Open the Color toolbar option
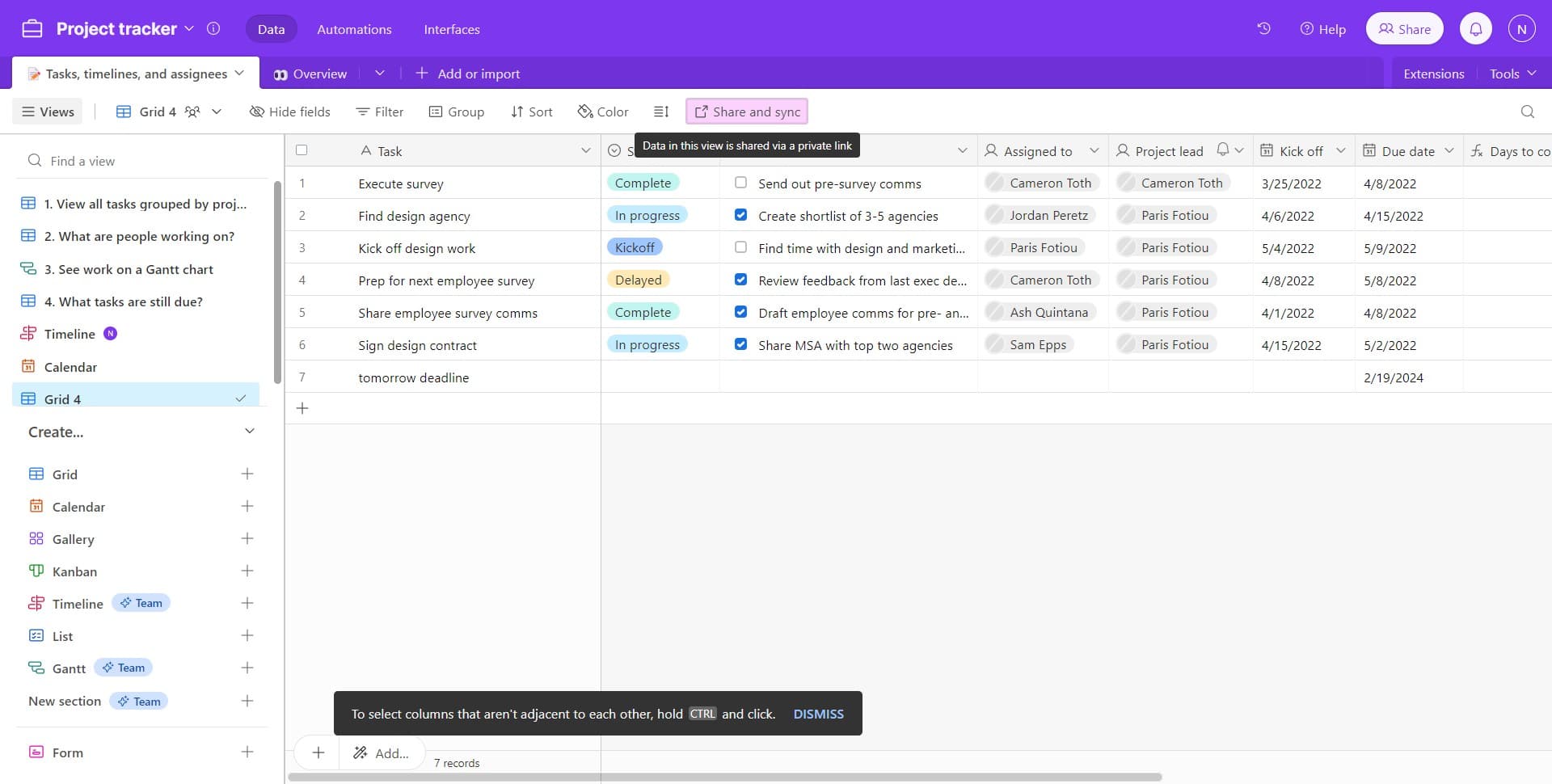 point(603,112)
